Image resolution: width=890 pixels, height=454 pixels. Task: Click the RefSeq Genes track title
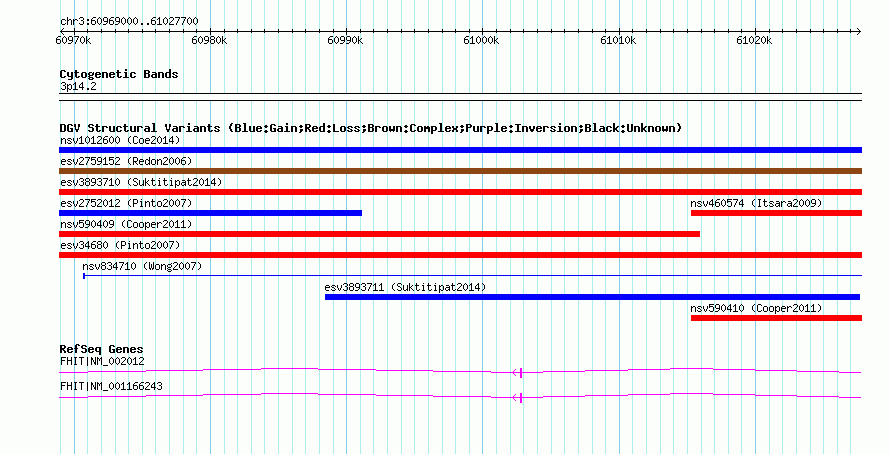click(101, 350)
